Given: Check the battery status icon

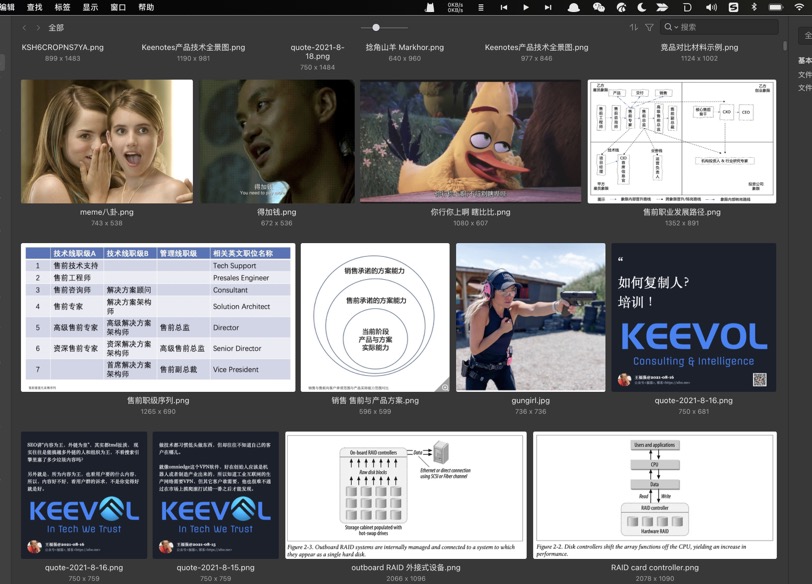Looking at the screenshot, I should (x=776, y=7).
